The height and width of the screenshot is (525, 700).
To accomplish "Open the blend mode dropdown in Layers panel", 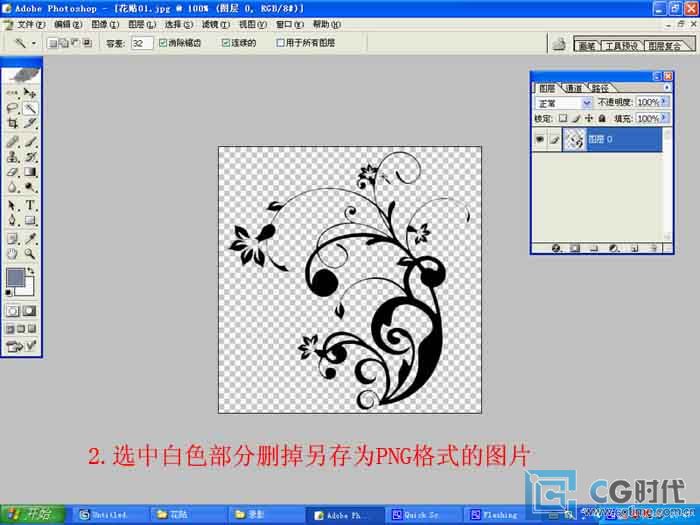I will point(563,103).
